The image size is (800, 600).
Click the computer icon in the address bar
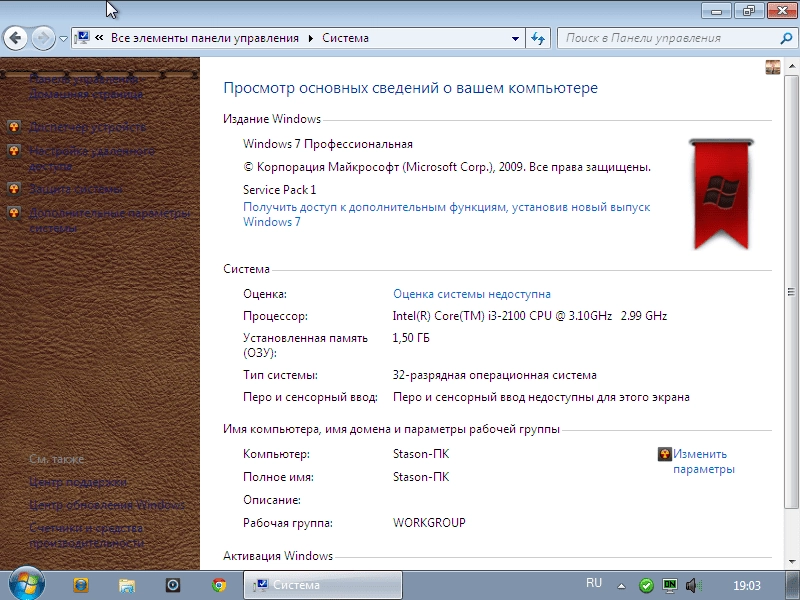point(82,38)
